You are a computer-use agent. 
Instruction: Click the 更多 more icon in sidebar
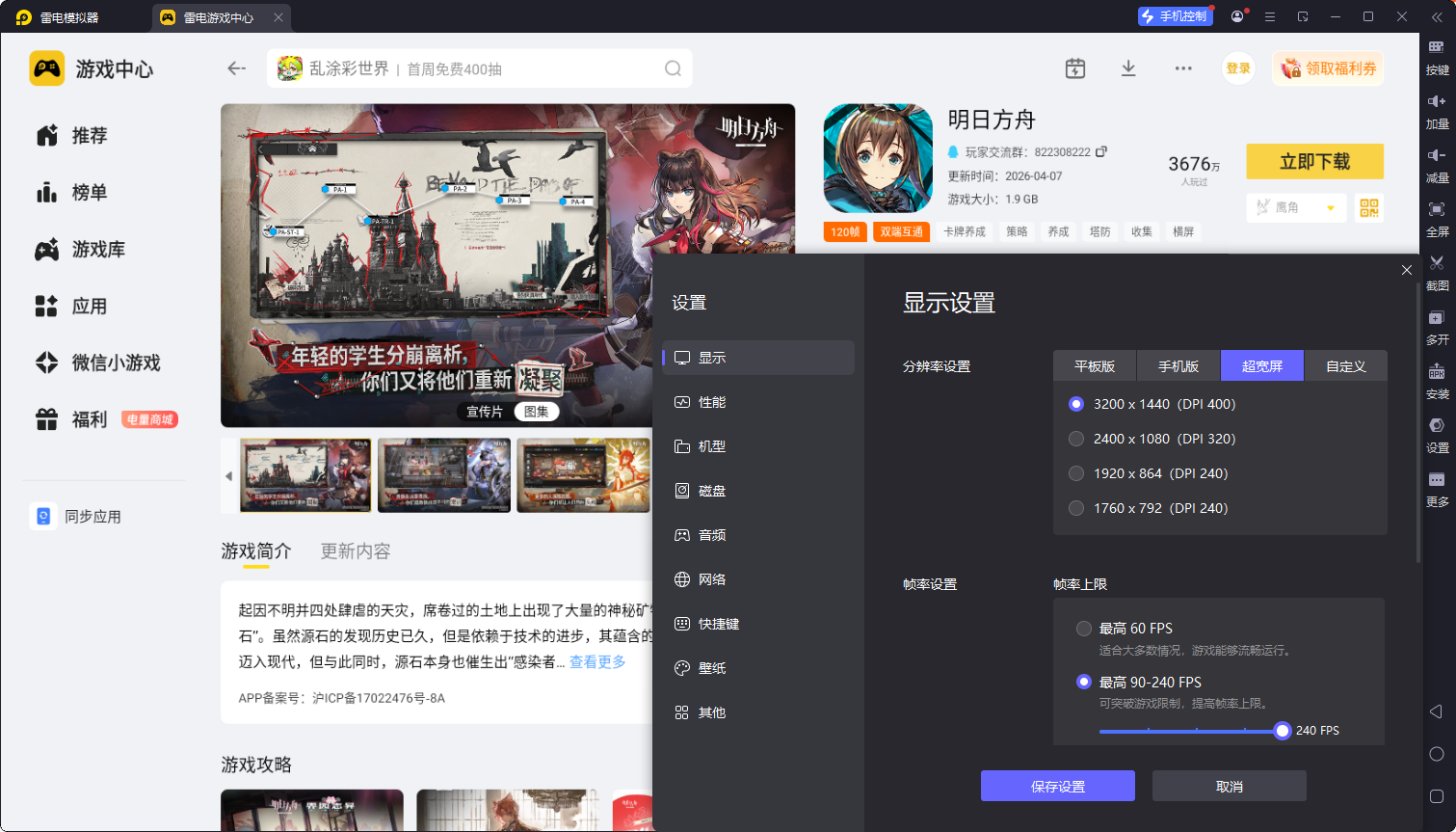(1437, 479)
